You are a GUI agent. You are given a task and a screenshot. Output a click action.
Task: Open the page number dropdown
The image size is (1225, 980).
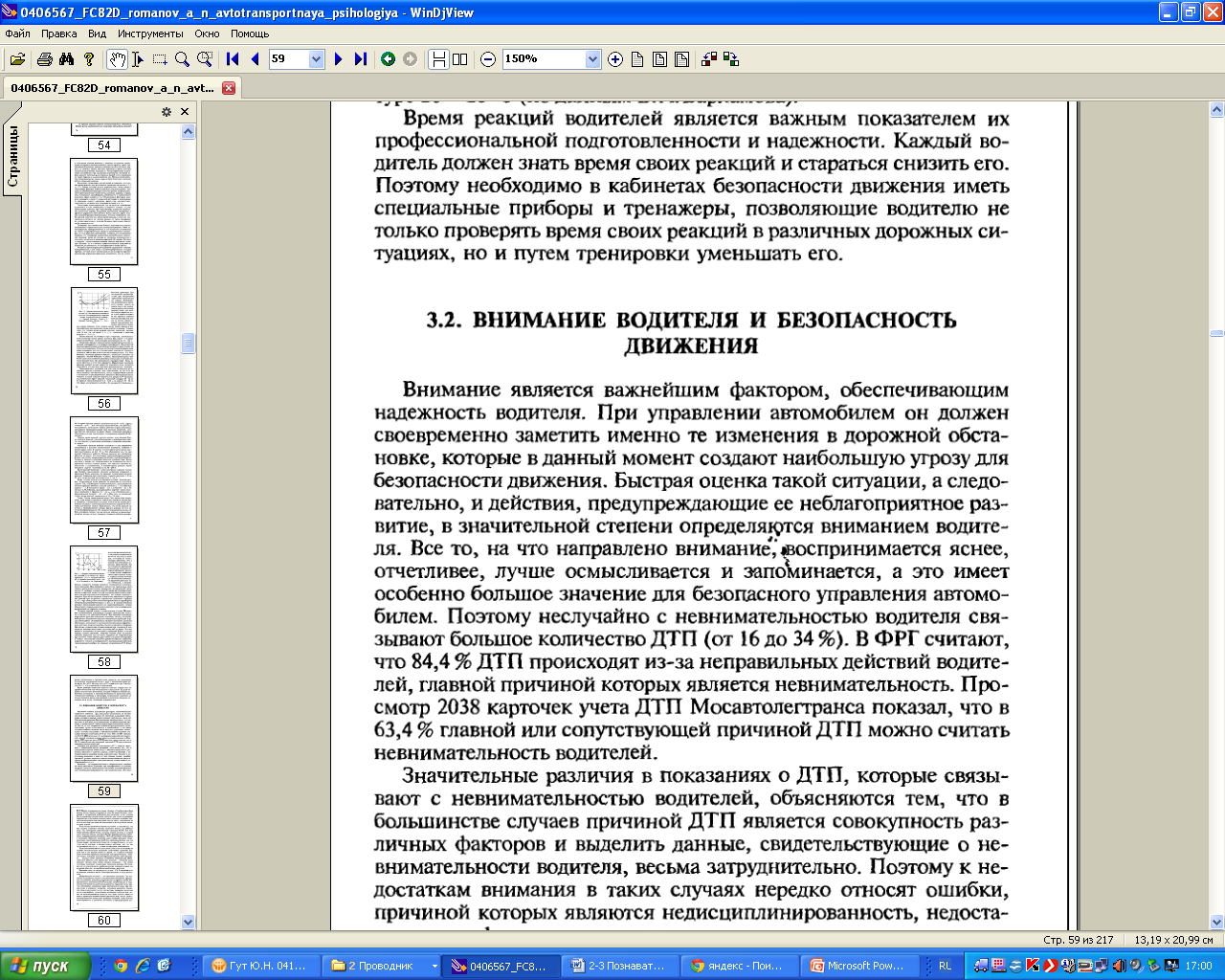coord(317,59)
